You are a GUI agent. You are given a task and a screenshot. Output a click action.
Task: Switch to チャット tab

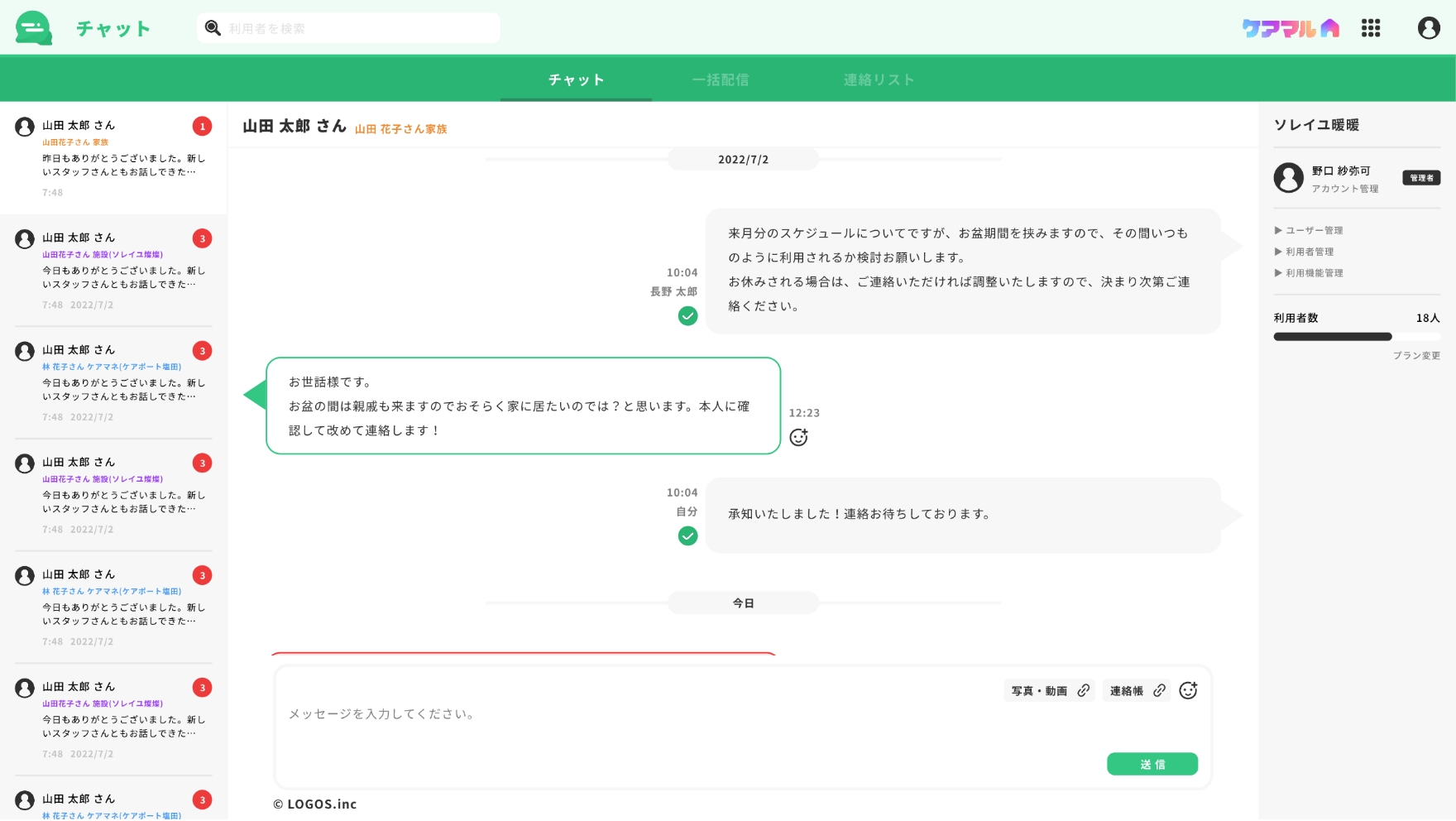(x=576, y=79)
